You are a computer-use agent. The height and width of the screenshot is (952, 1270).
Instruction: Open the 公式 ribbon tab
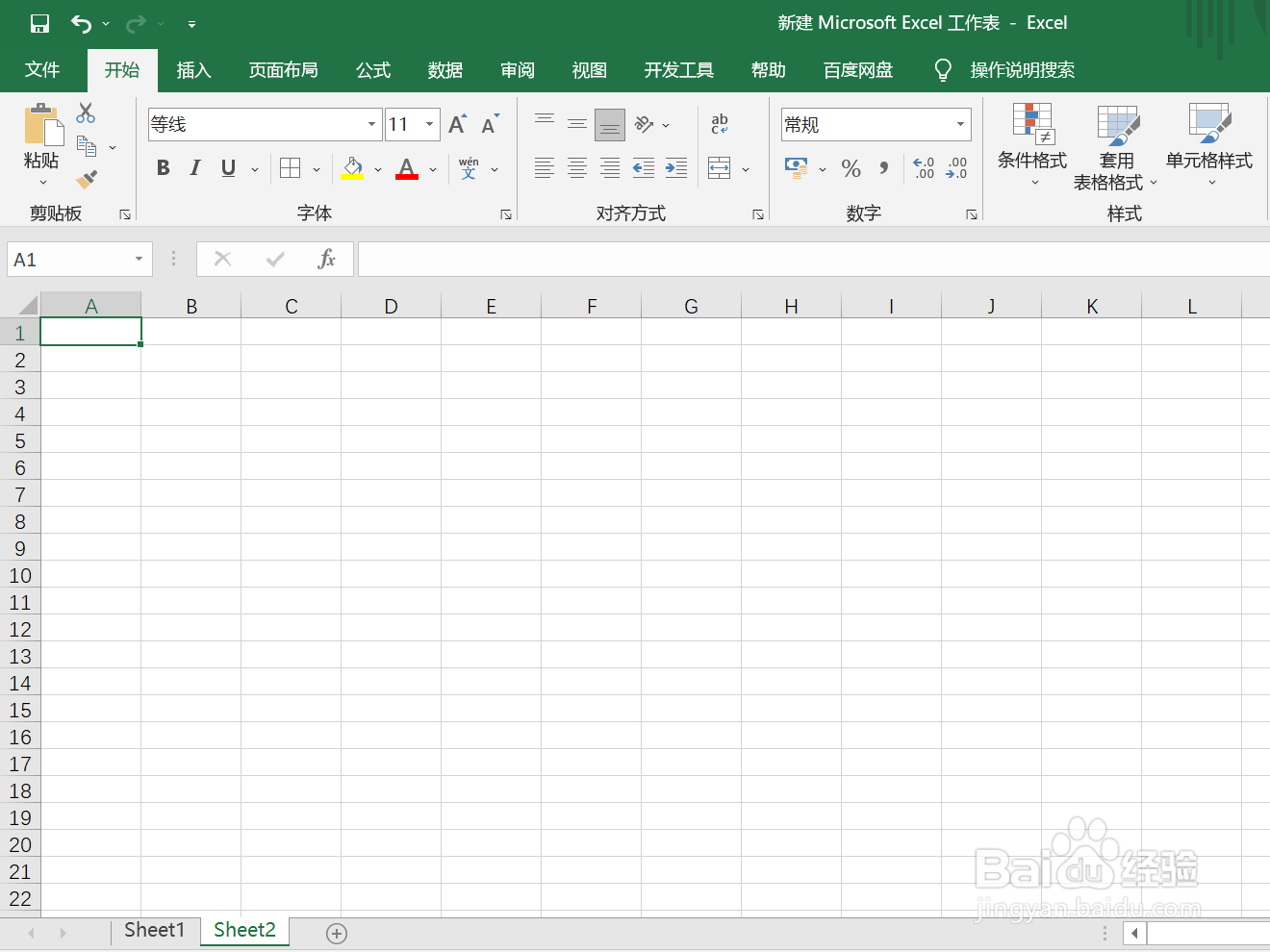373,70
